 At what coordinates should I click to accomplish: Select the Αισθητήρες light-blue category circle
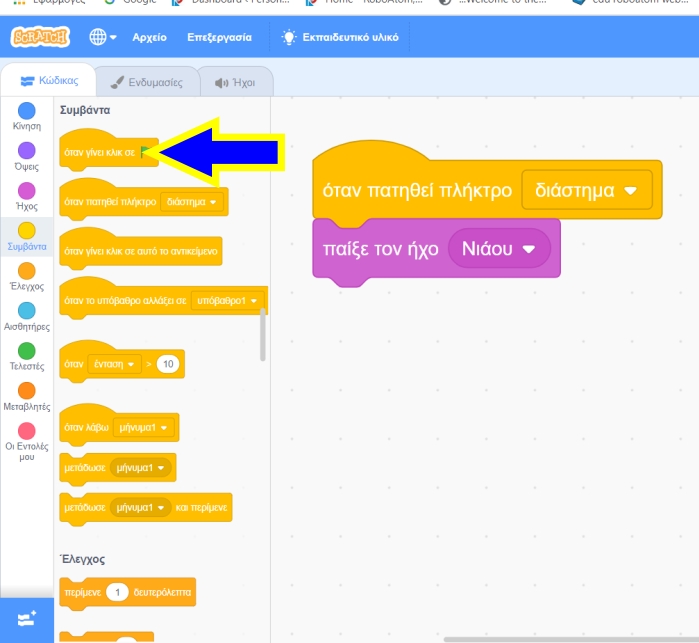tap(27, 311)
